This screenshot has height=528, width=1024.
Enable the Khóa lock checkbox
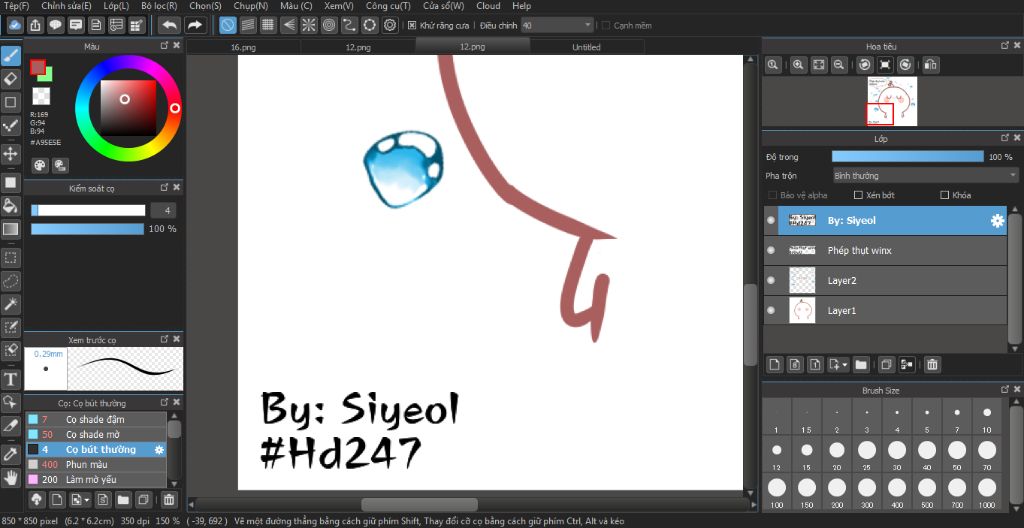click(x=944, y=195)
